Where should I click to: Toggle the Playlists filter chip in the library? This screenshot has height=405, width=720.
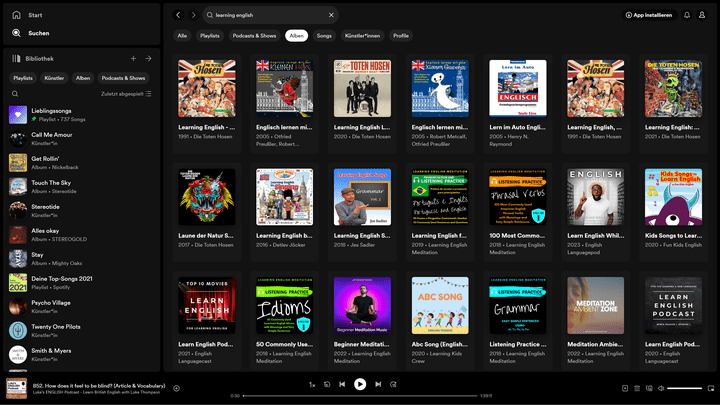point(23,77)
